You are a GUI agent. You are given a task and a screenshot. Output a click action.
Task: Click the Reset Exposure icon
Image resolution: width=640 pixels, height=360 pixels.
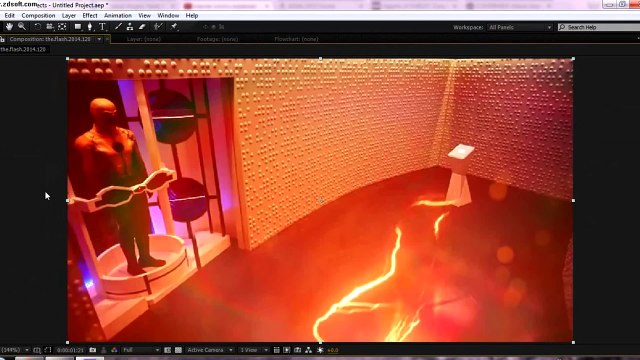click(320, 350)
